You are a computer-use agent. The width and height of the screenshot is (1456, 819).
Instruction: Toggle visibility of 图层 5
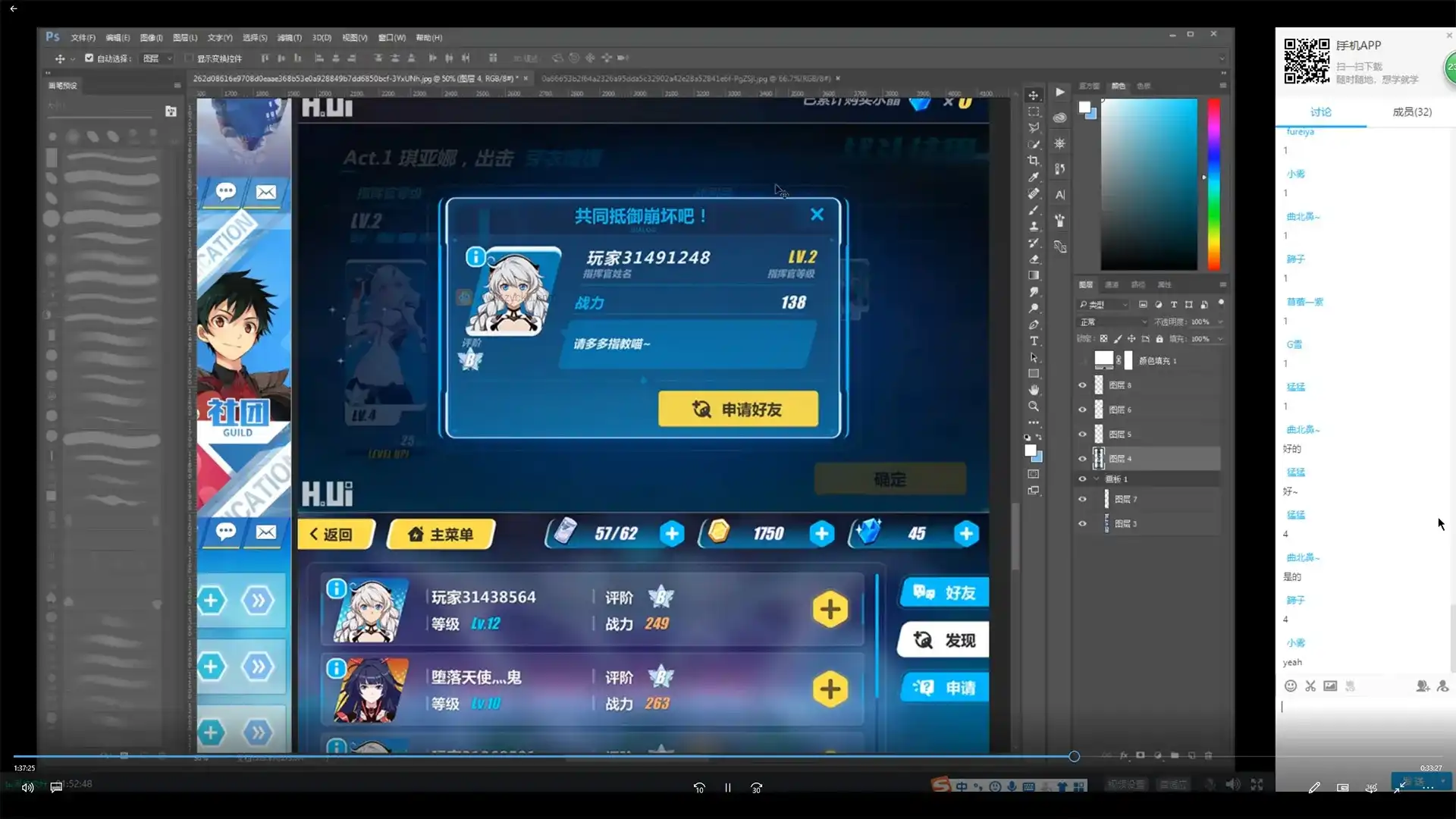pos(1082,435)
